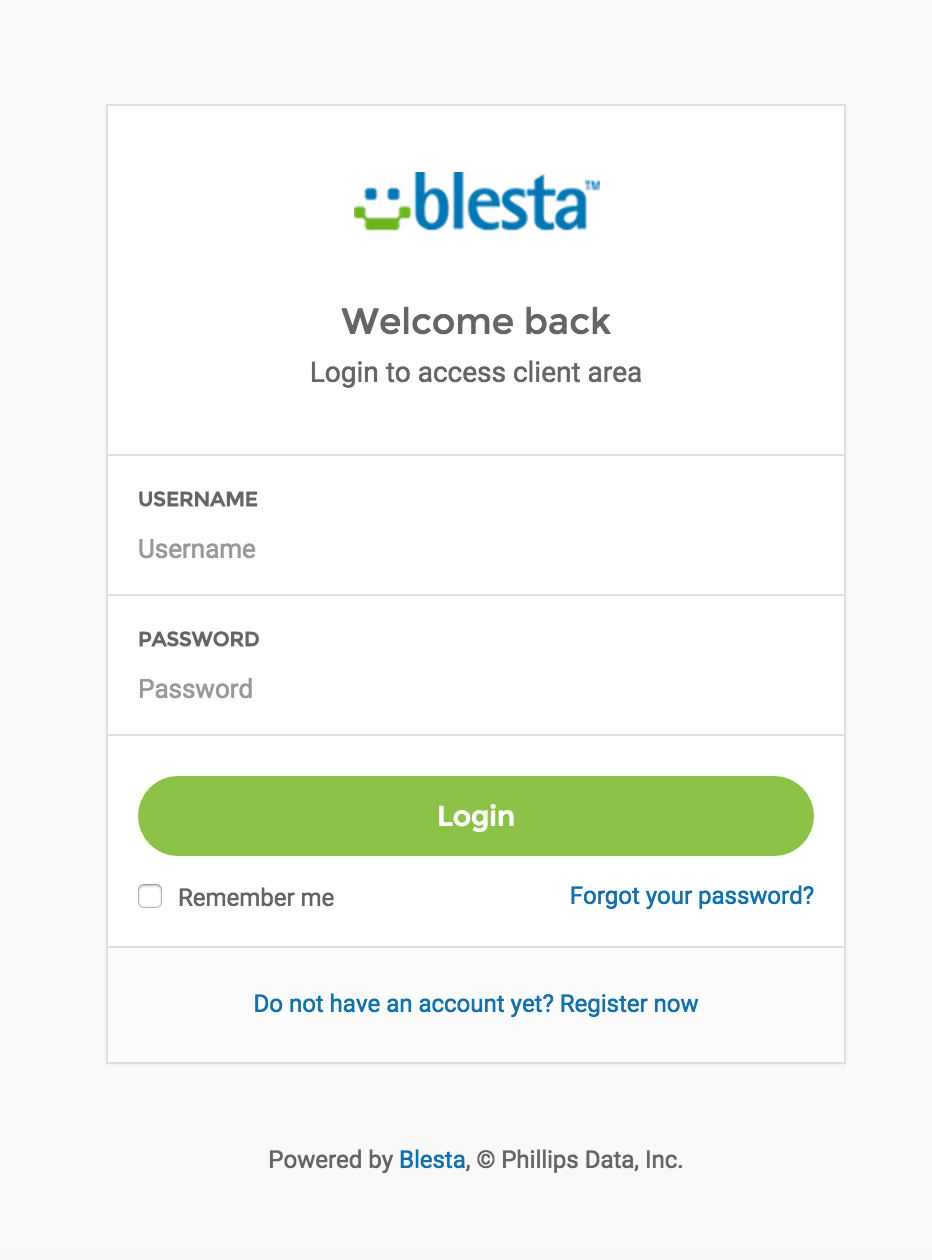
Task: Click the copyright symbol in footer
Action: [x=486, y=1161]
